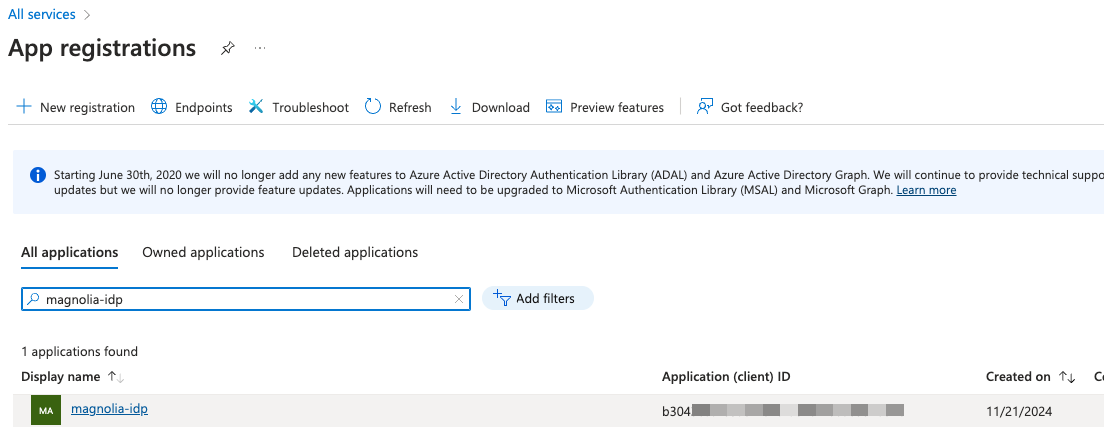Click the Preview features label
This screenshot has width=1104, height=447.
coord(617,108)
